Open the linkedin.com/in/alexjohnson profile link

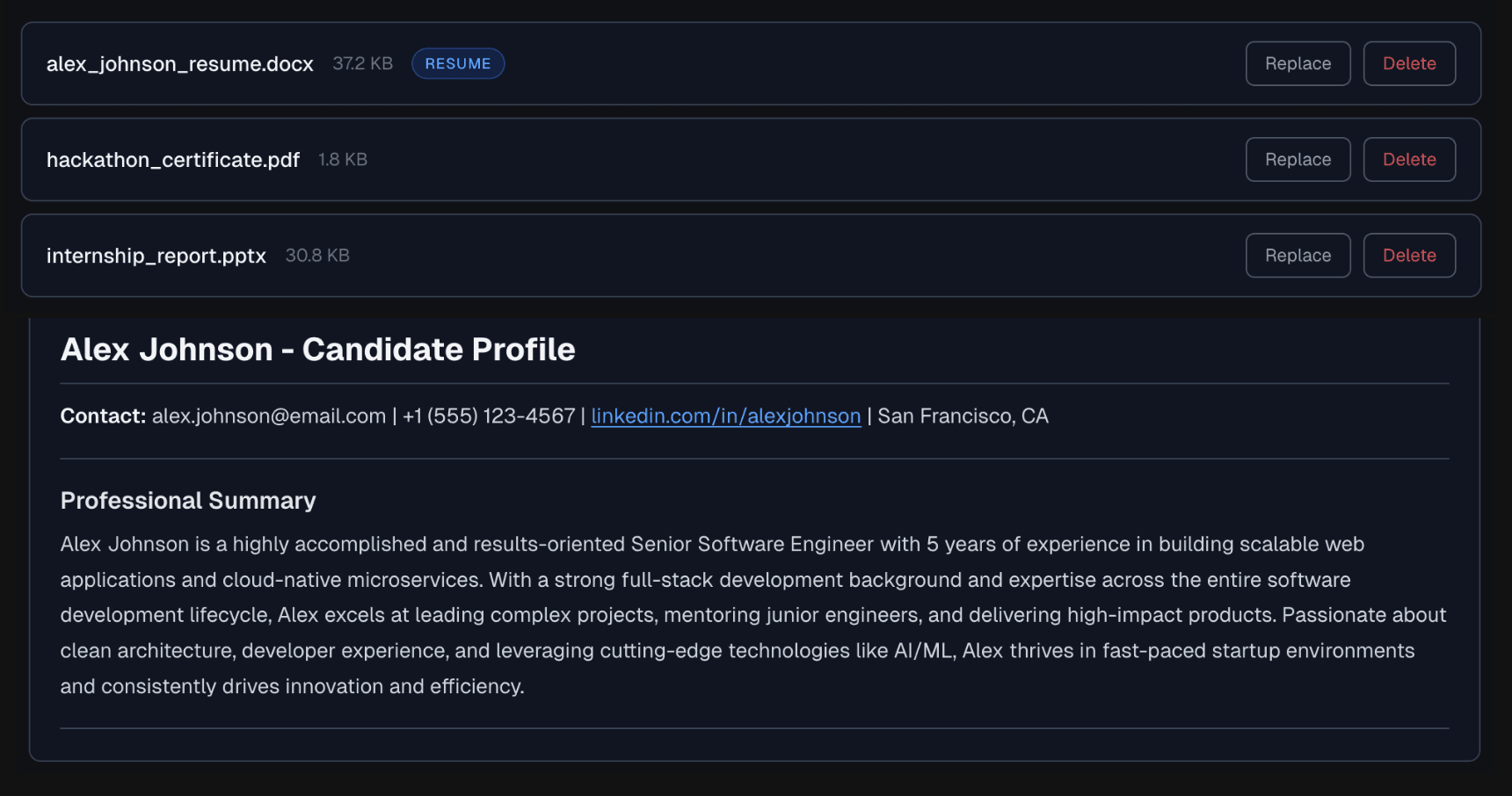[x=725, y=416]
